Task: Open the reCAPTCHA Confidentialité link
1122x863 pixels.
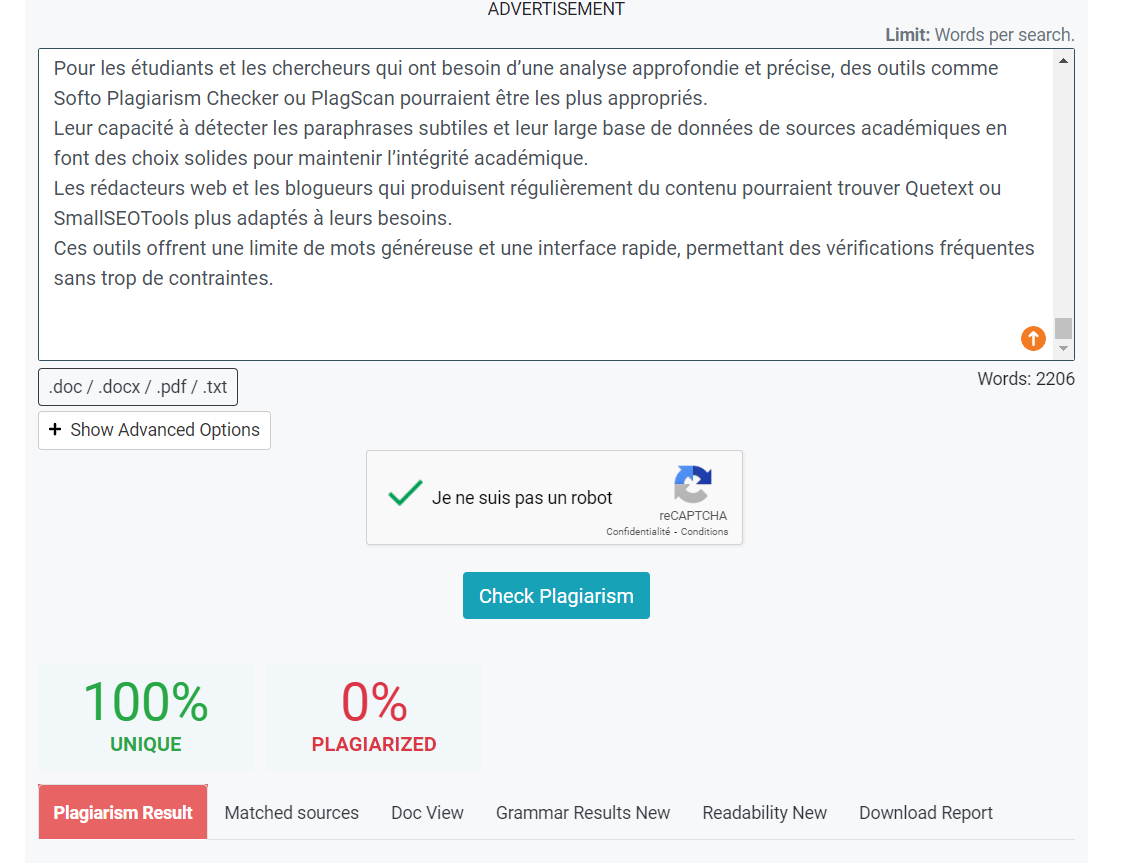Action: [x=638, y=532]
